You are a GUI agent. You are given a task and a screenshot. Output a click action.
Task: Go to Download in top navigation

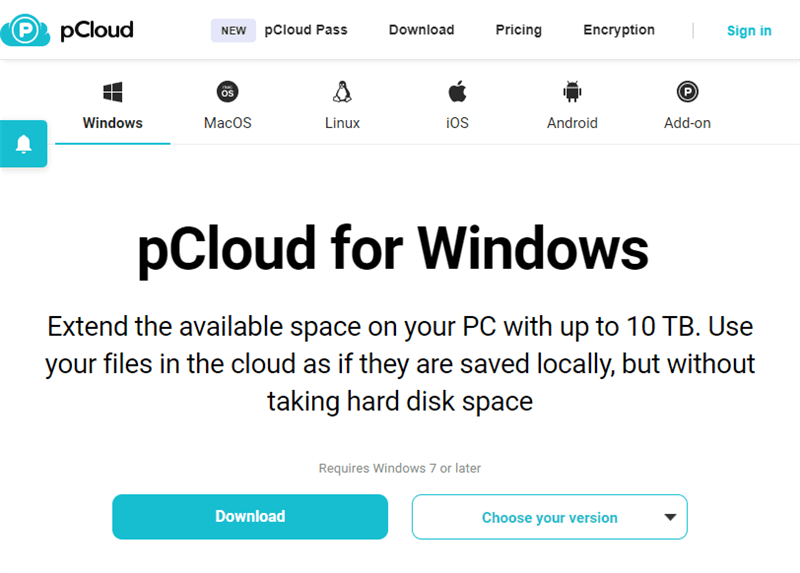pyautogui.click(x=421, y=30)
